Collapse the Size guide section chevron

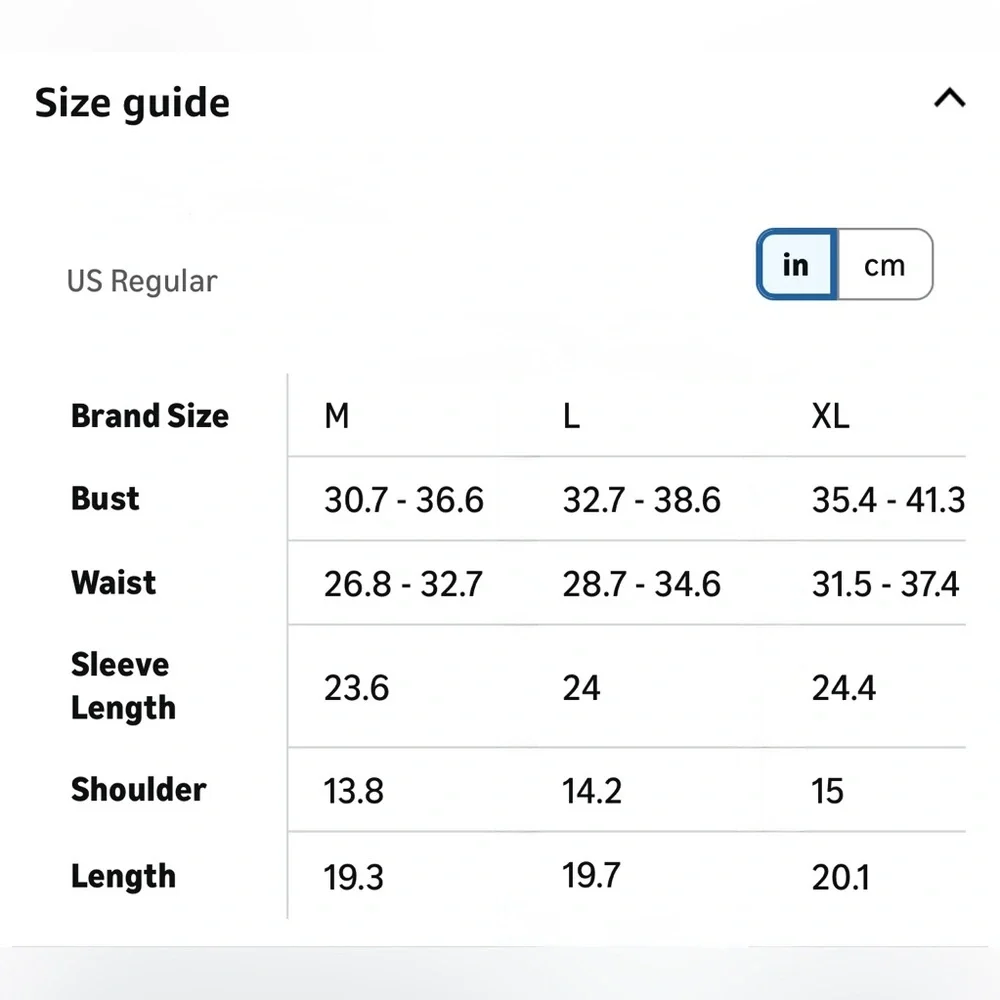(x=950, y=98)
